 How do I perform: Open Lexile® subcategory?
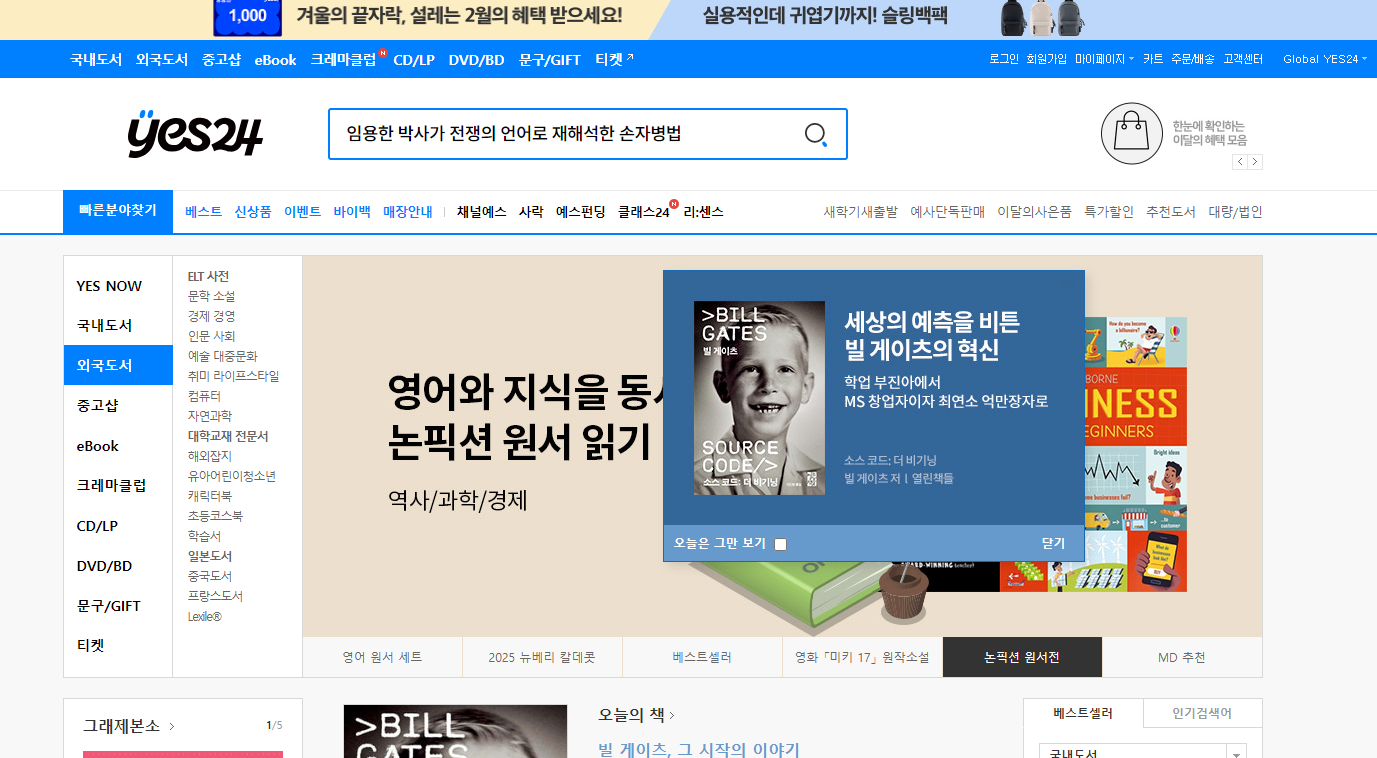(205, 617)
